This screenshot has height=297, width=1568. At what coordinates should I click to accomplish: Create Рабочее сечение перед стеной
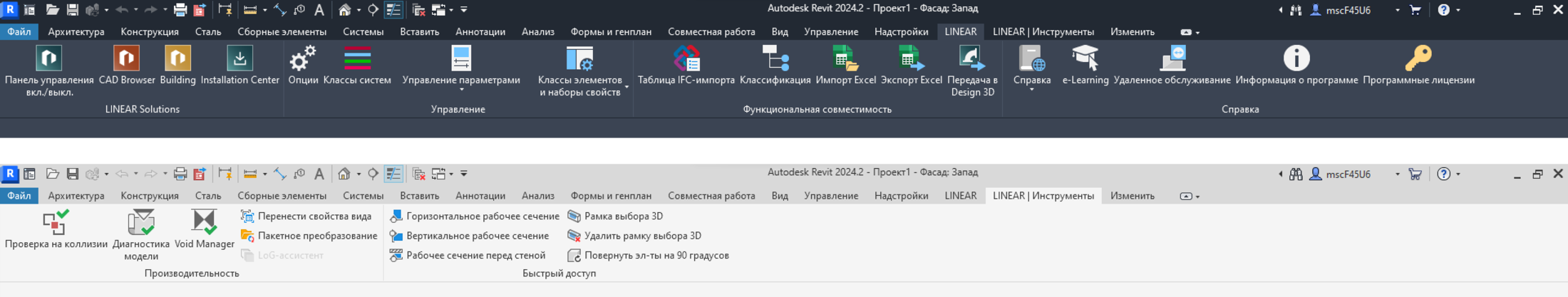468,255
